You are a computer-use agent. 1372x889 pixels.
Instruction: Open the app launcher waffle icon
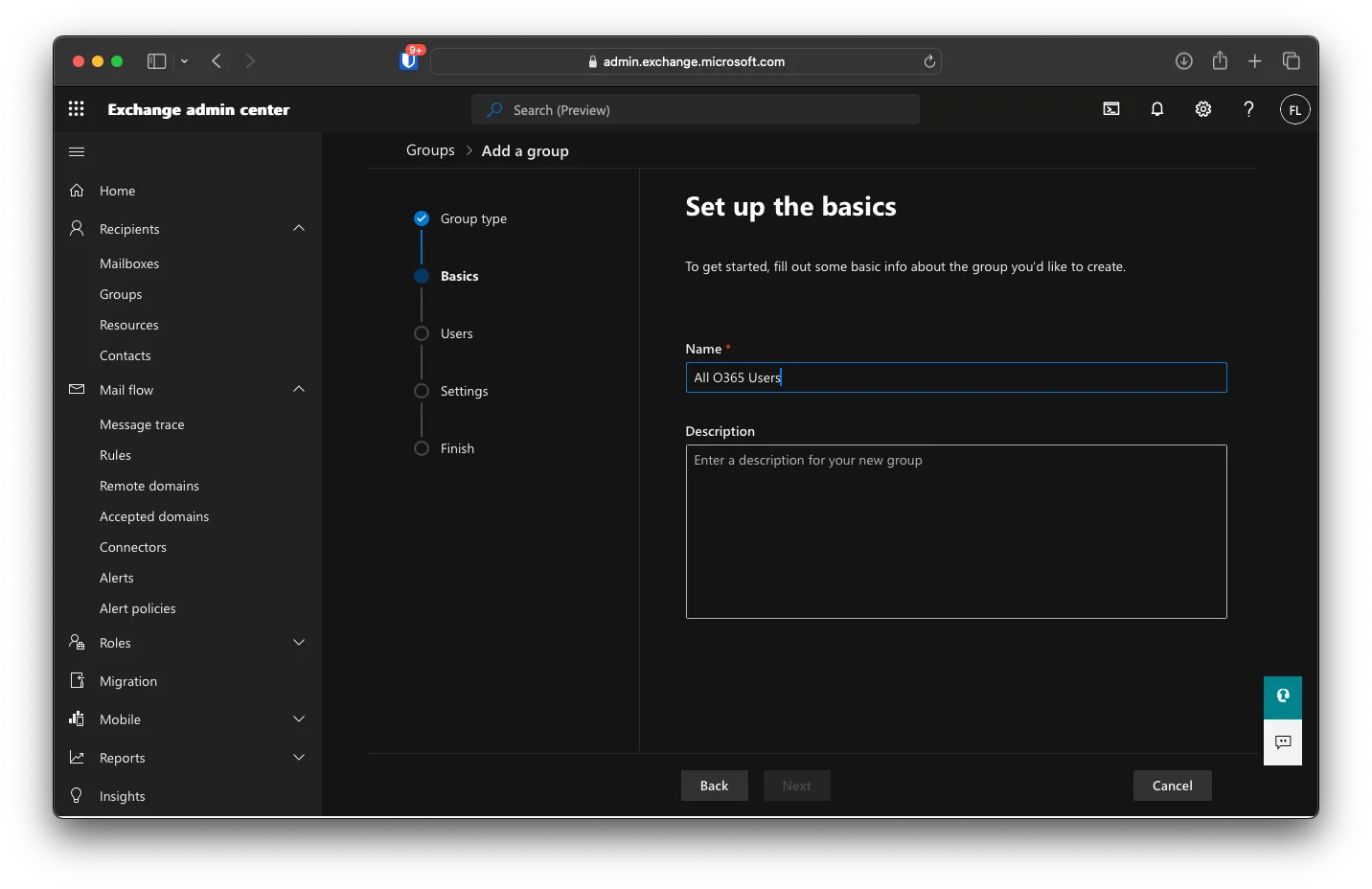(77, 109)
